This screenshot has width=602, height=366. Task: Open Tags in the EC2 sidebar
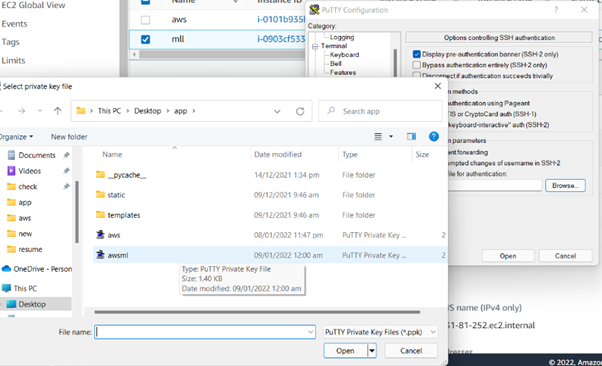(x=10, y=42)
